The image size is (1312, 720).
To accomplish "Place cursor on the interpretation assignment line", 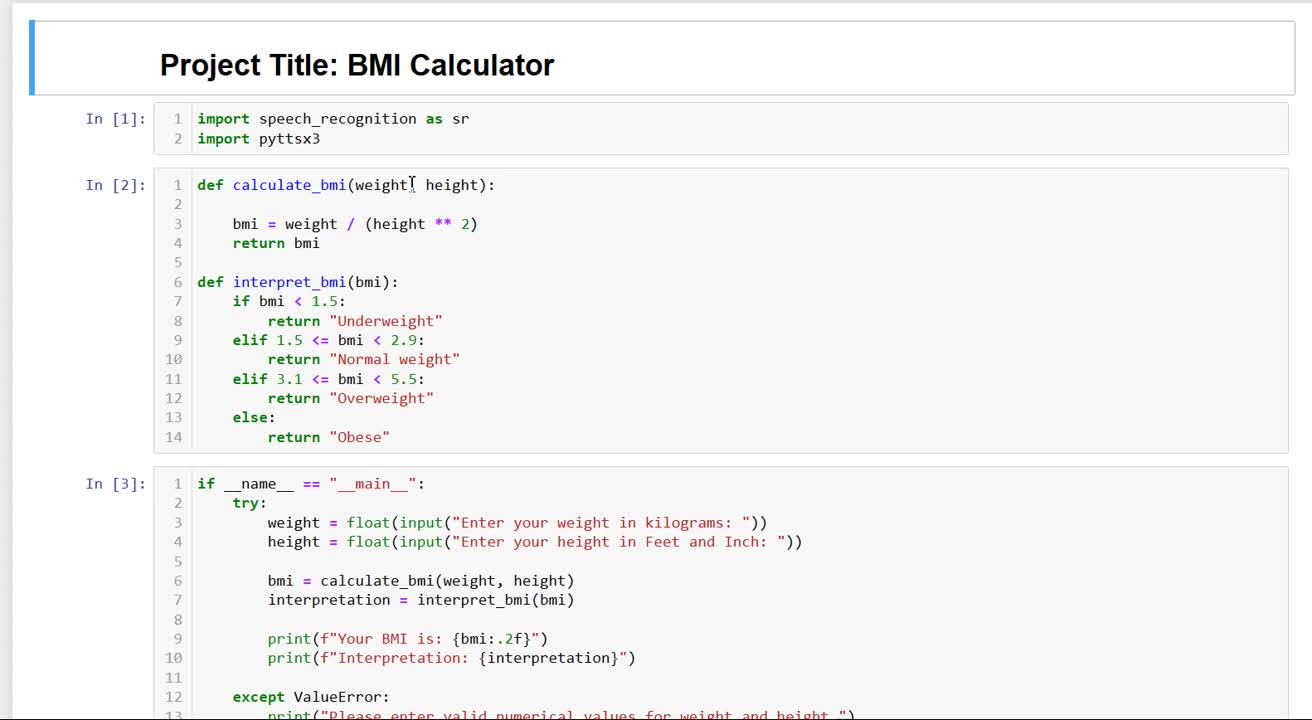I will [x=420, y=600].
